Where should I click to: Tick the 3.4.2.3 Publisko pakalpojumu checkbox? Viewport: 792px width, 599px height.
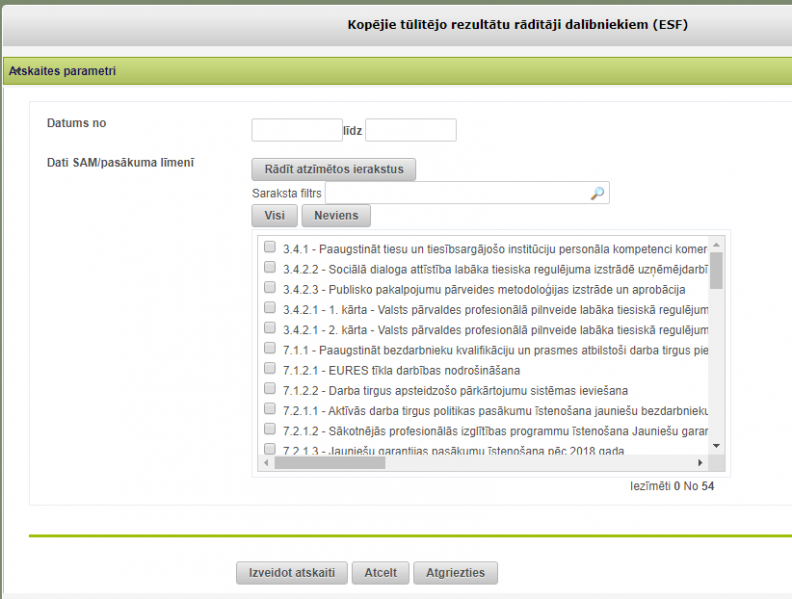pos(270,288)
